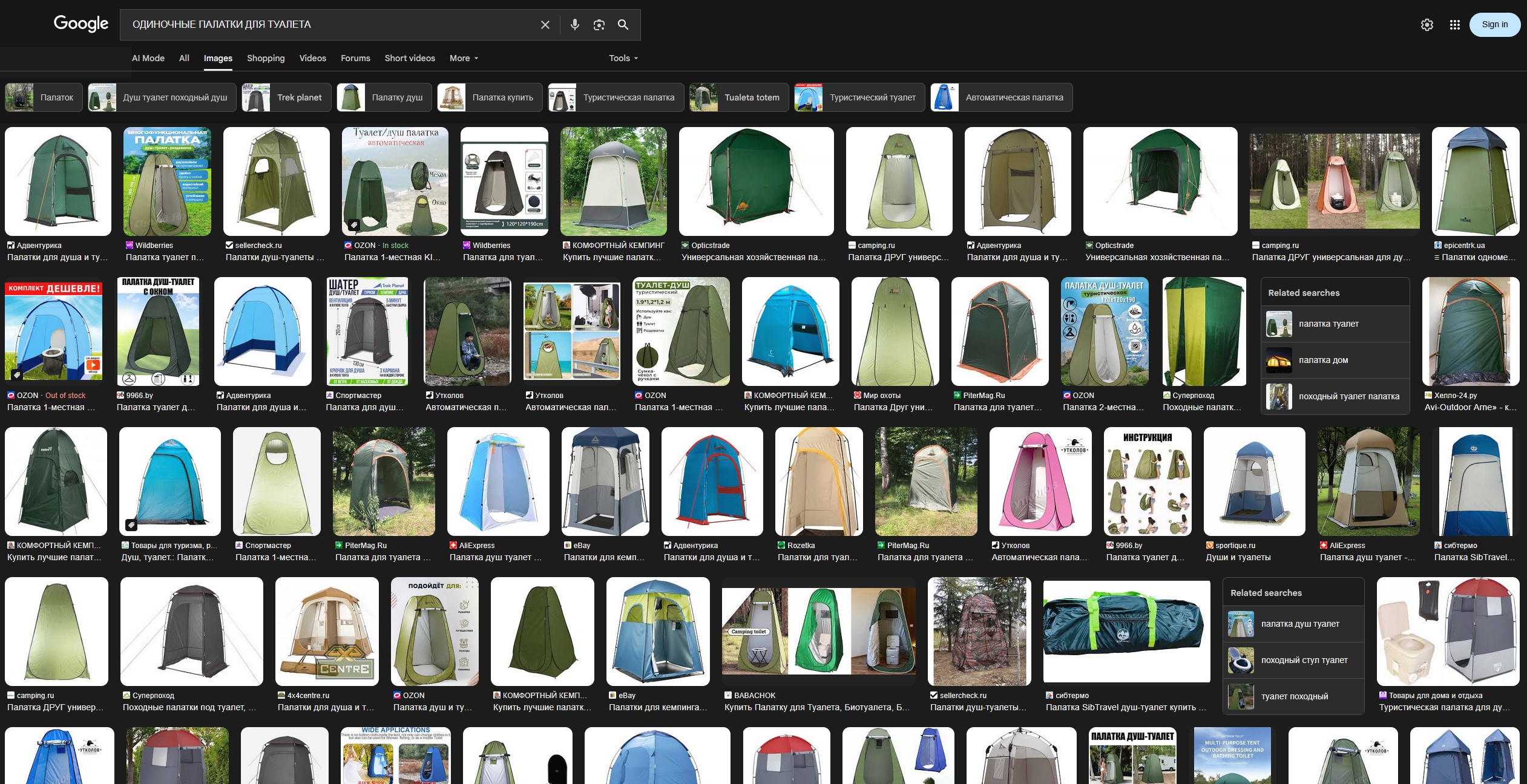Open quick settings gear icon
The width and height of the screenshot is (1527, 784).
1427,25
